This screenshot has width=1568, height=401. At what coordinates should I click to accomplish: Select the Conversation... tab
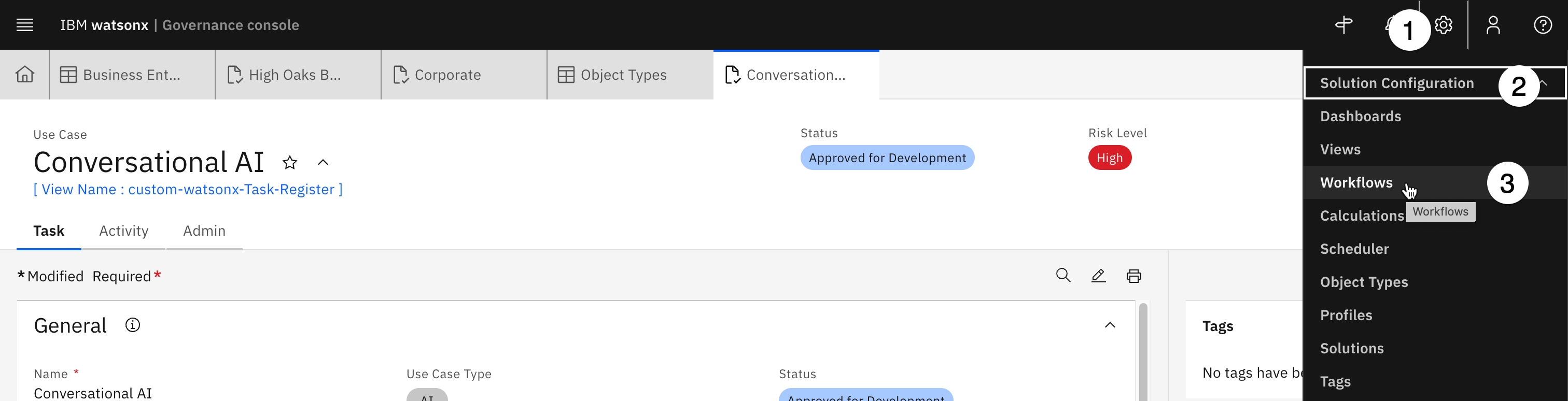pyautogui.click(x=796, y=75)
